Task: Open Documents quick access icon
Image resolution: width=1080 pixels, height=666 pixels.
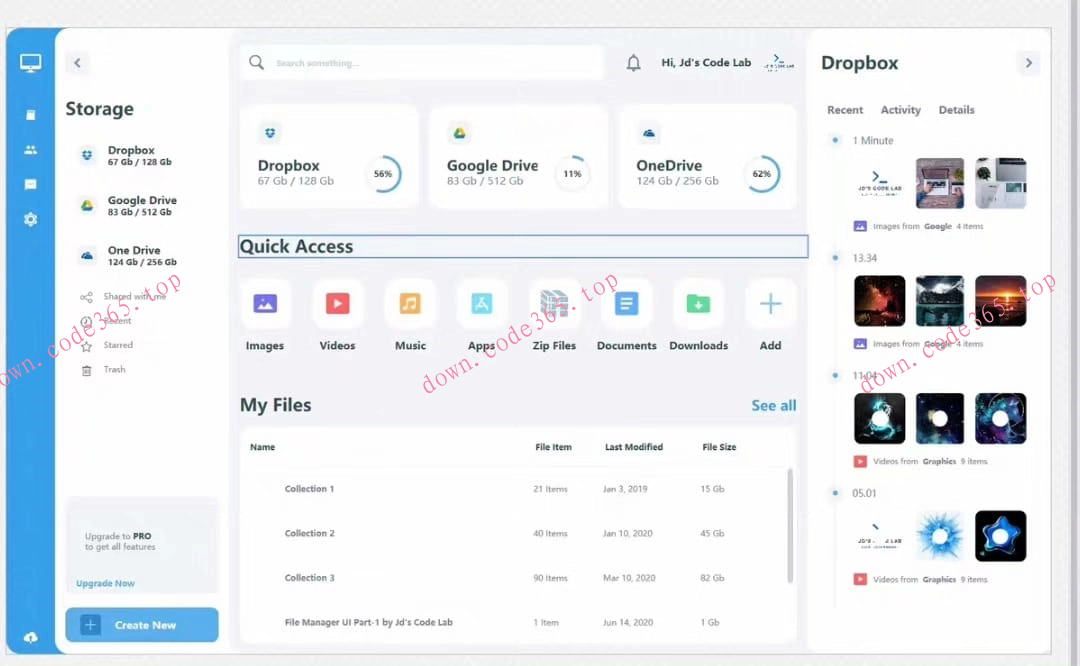Action: pyautogui.click(x=626, y=304)
